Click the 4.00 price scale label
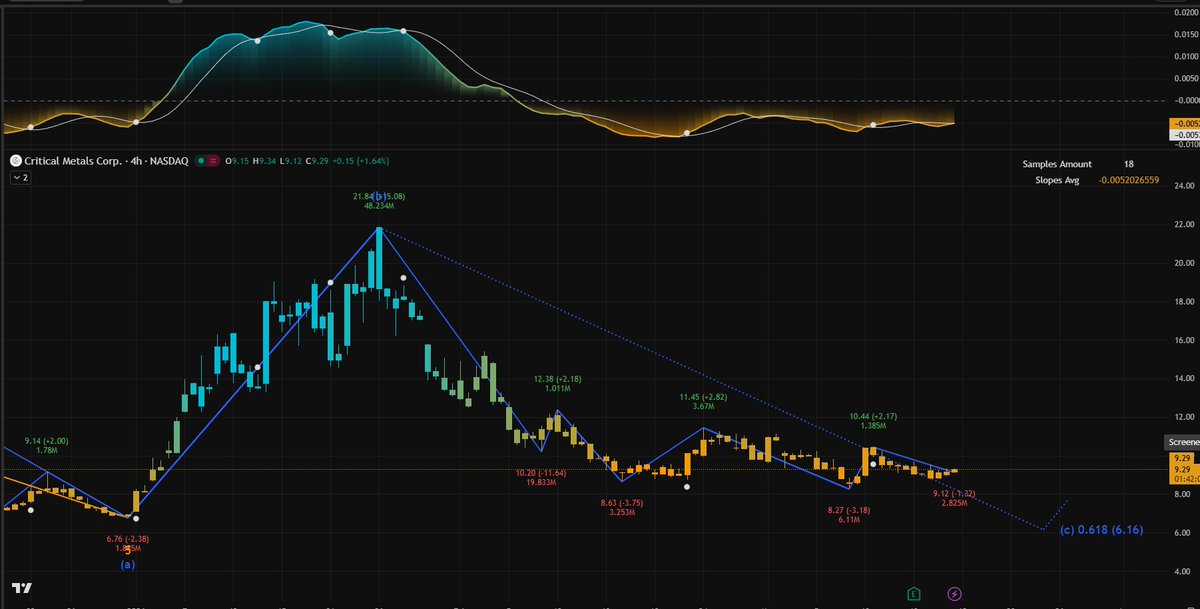The width and height of the screenshot is (1200, 609). (1183, 571)
